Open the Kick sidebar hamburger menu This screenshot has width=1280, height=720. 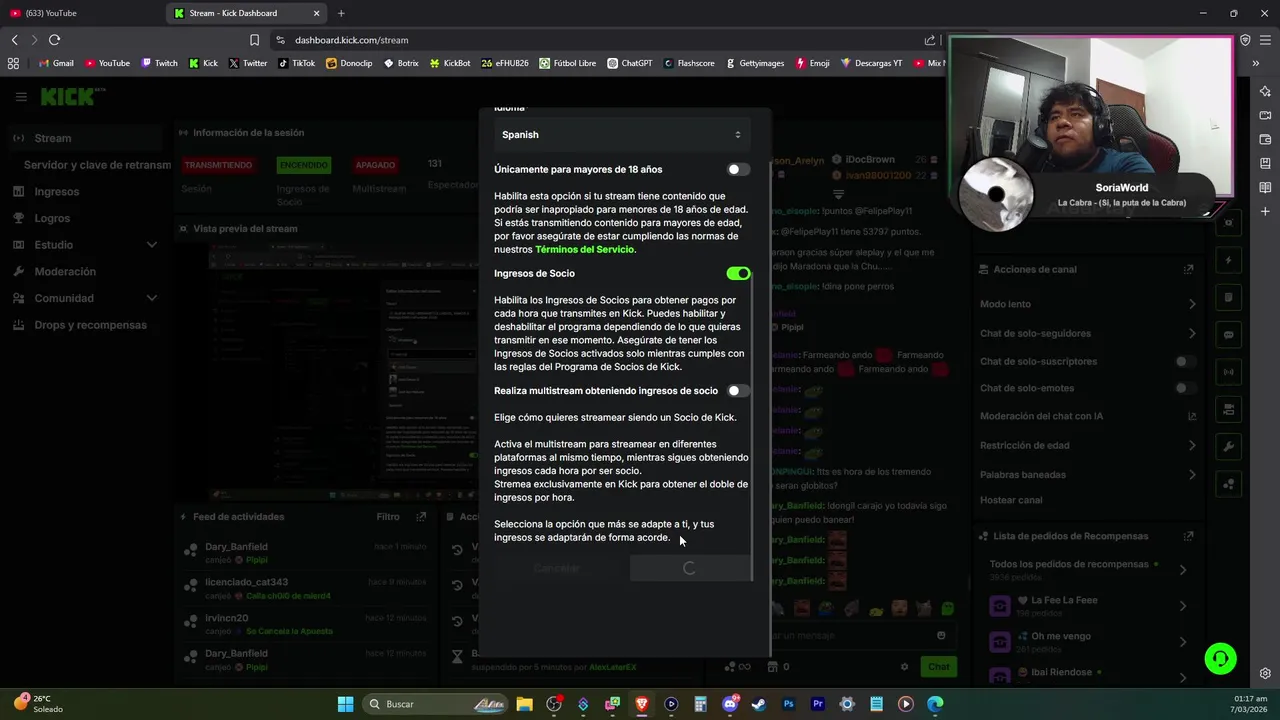pyautogui.click(x=21, y=97)
